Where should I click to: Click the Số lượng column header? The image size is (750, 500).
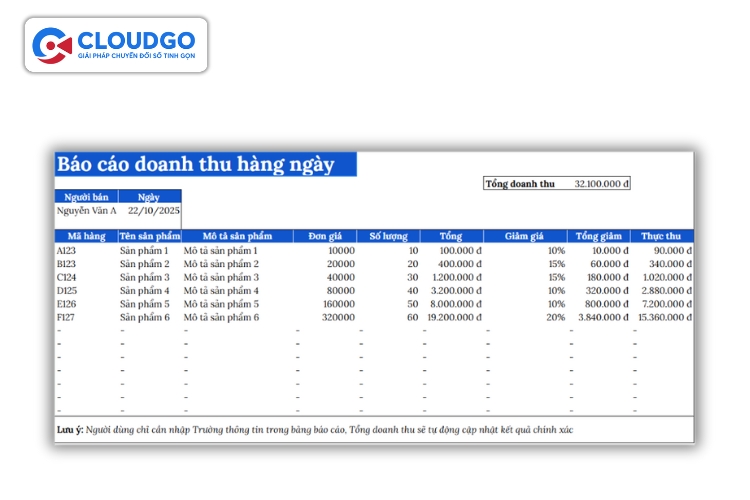click(x=389, y=237)
